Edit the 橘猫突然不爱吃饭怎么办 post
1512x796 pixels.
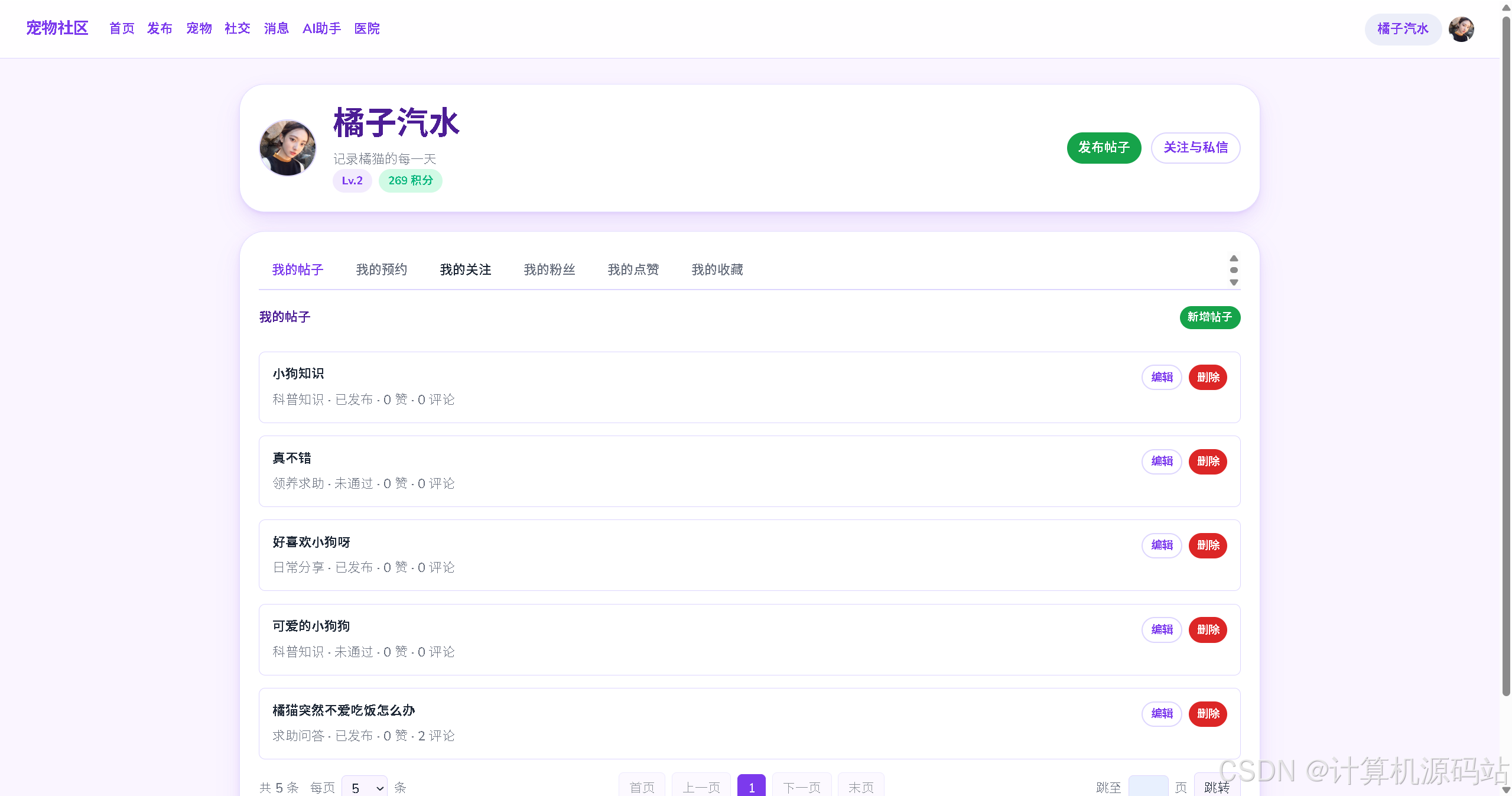[x=1162, y=713]
